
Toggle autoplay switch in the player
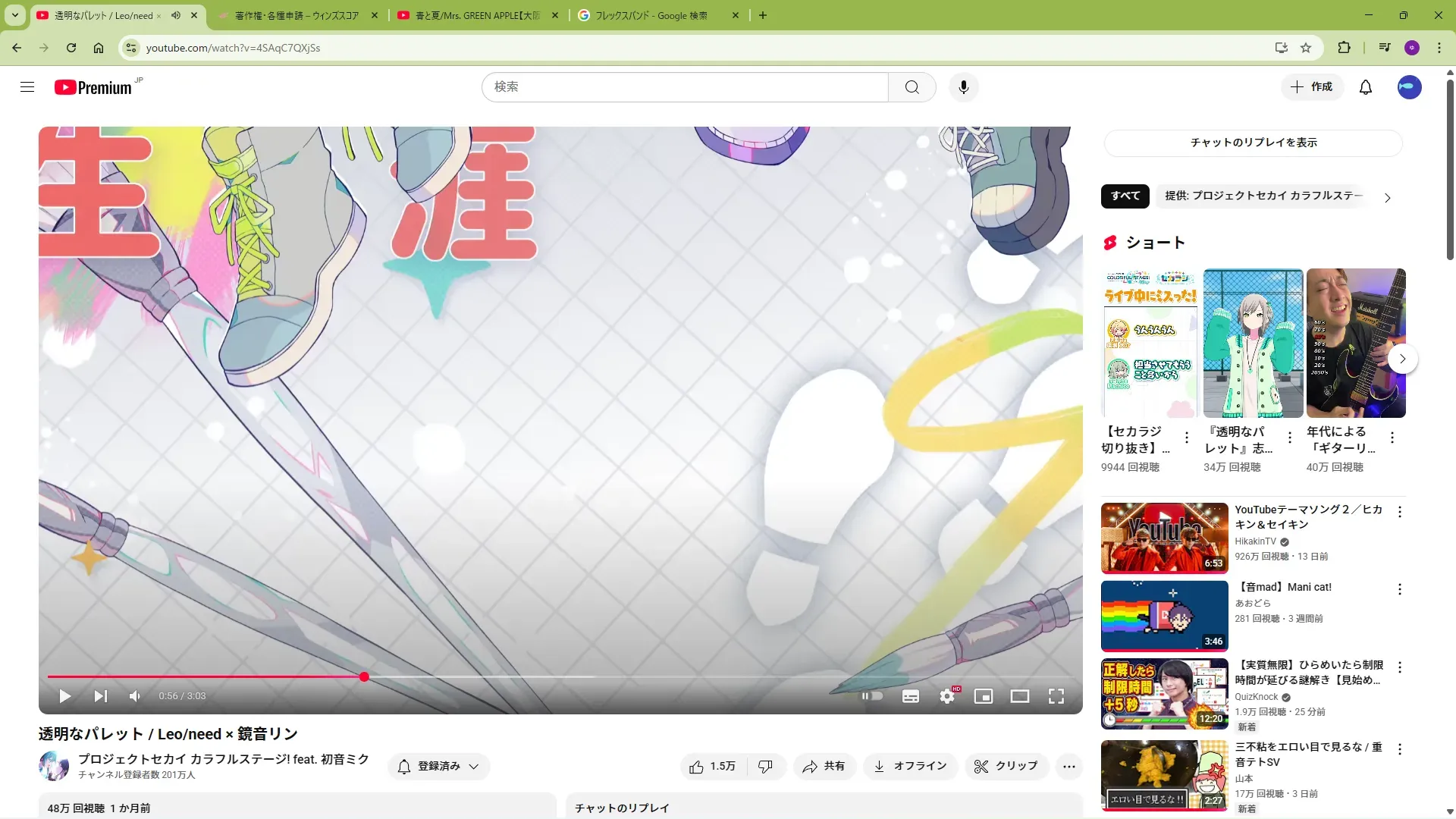(872, 696)
